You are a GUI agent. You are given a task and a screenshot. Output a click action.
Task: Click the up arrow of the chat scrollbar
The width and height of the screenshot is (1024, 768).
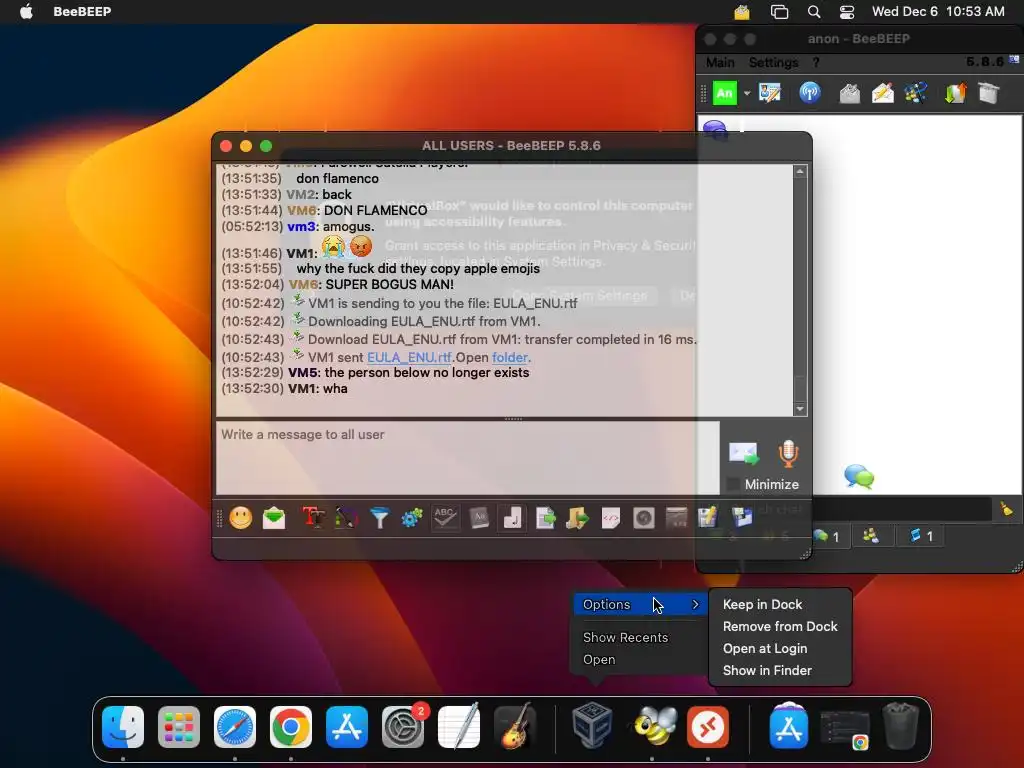(800, 172)
